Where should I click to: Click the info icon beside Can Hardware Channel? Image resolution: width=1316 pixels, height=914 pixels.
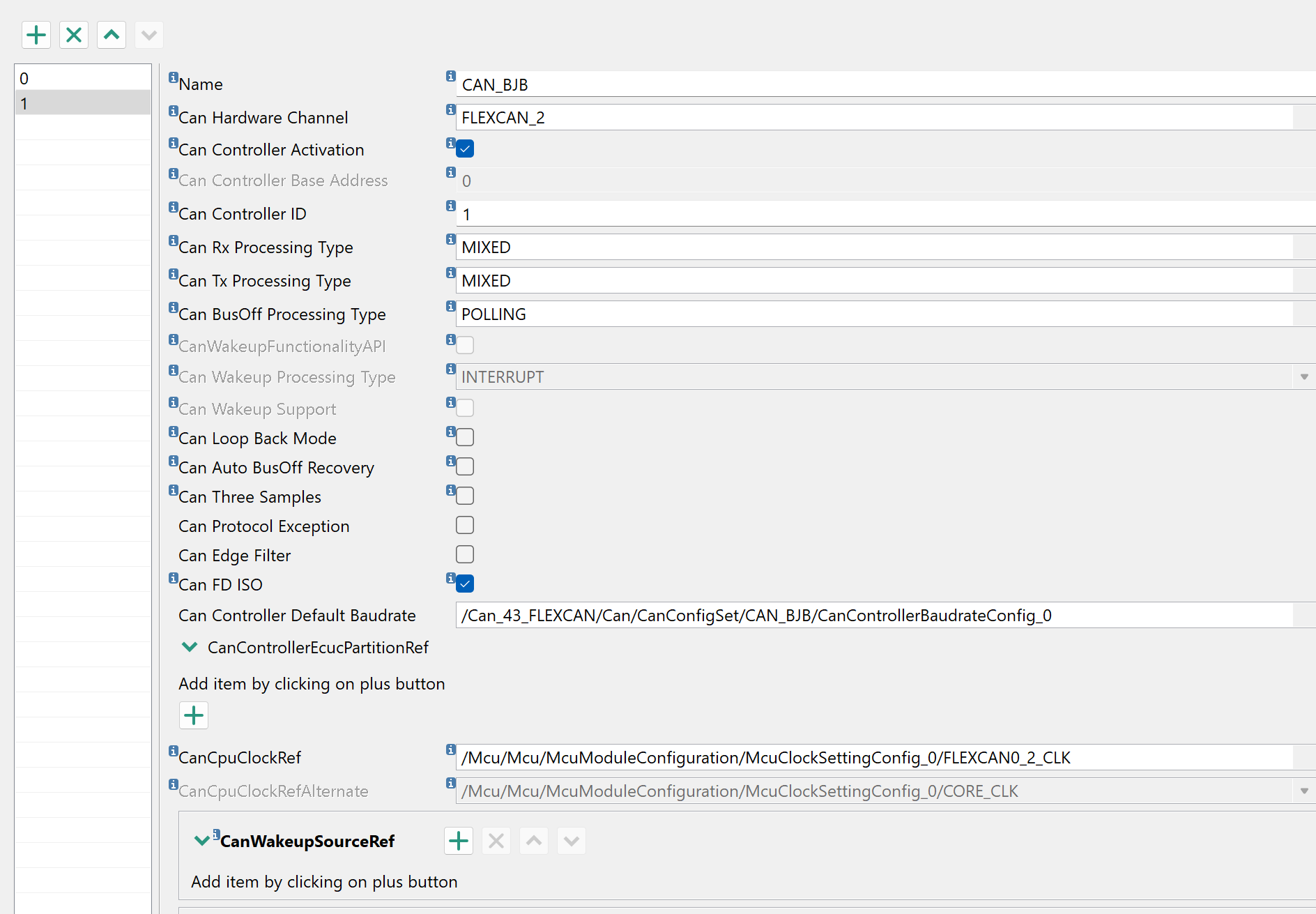(173, 109)
